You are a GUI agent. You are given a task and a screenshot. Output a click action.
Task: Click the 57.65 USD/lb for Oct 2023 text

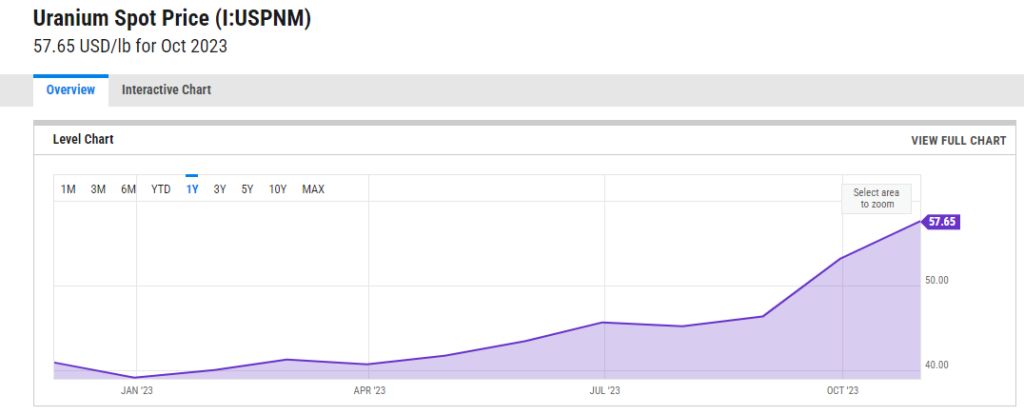(x=130, y=47)
